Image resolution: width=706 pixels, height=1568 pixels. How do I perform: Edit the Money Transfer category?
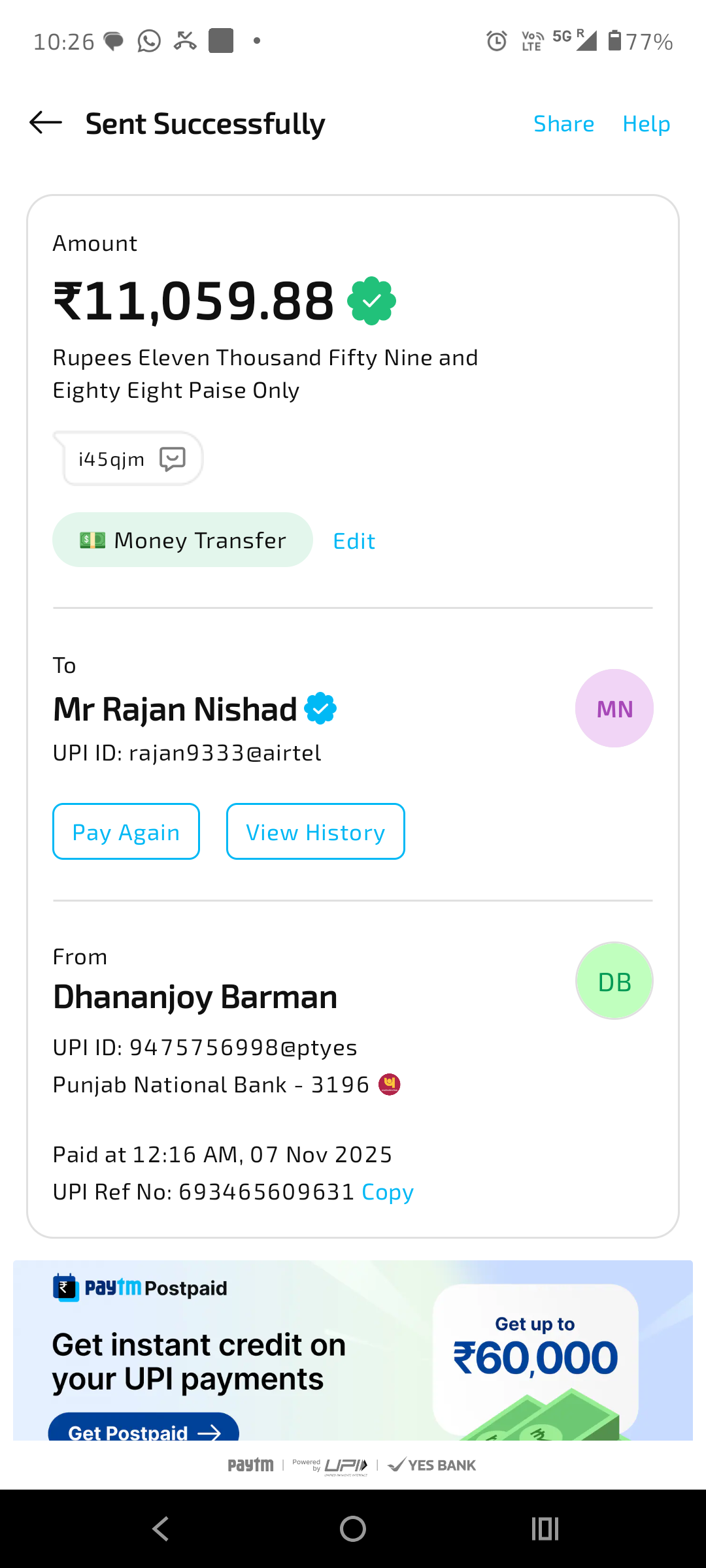click(354, 541)
